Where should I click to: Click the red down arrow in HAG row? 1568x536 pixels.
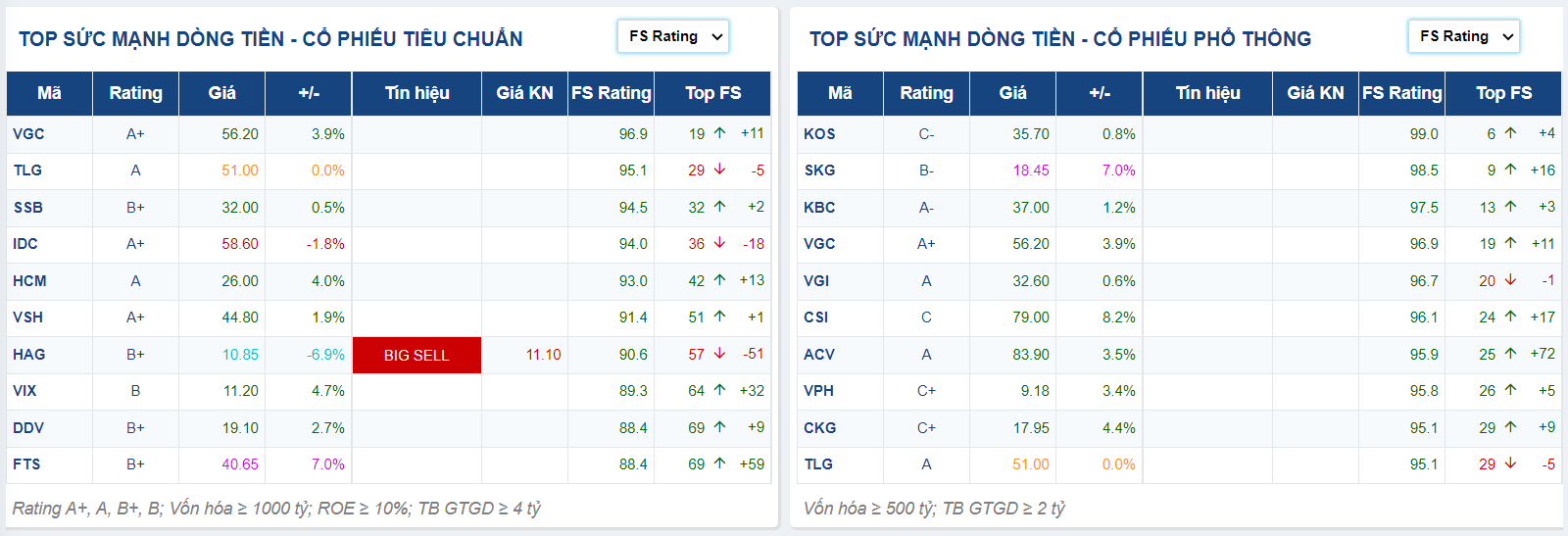(x=719, y=354)
